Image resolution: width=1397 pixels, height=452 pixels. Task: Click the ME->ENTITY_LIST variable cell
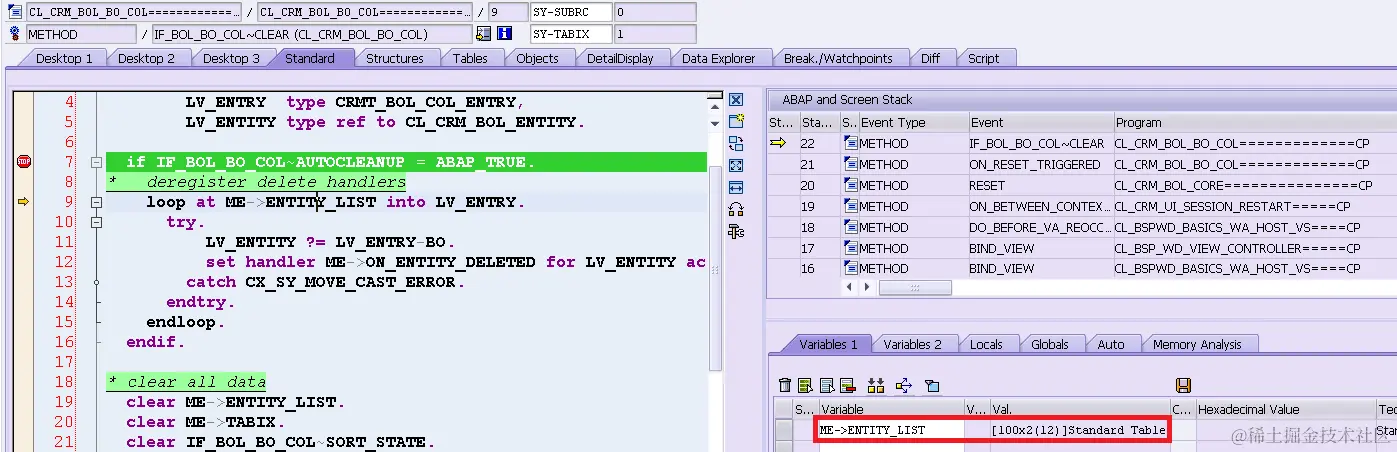(x=890, y=430)
